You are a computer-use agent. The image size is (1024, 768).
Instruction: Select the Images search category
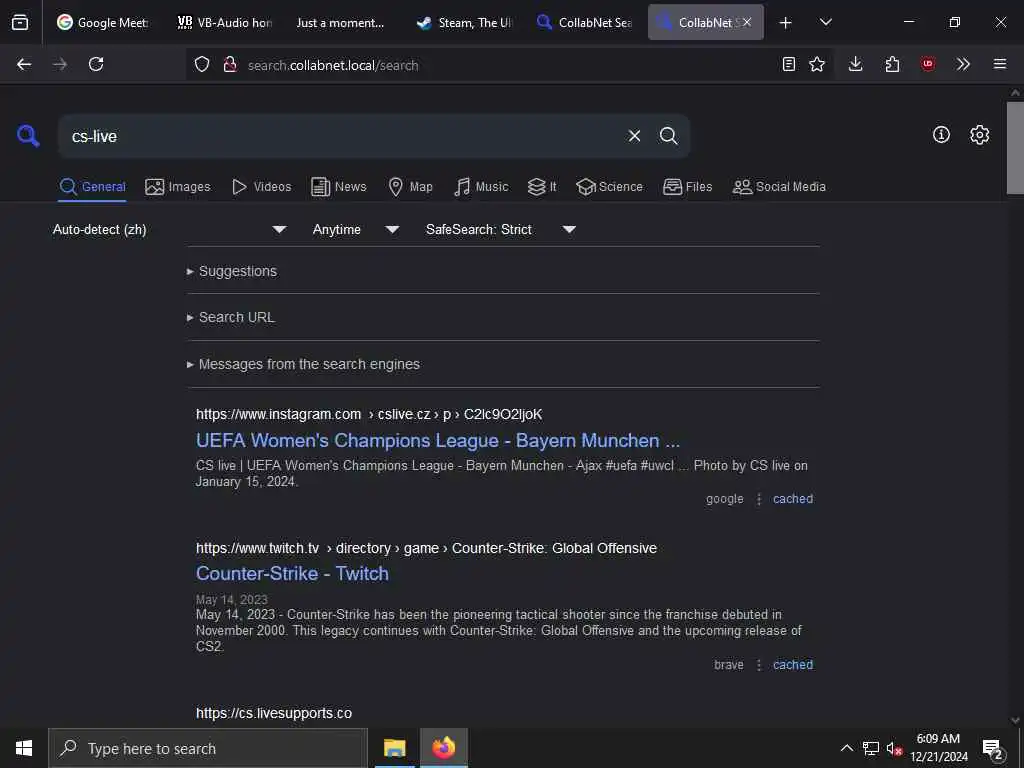click(x=178, y=187)
